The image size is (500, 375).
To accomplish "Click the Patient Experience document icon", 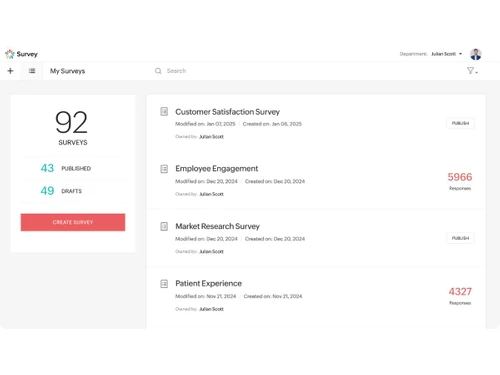I will coord(164,284).
